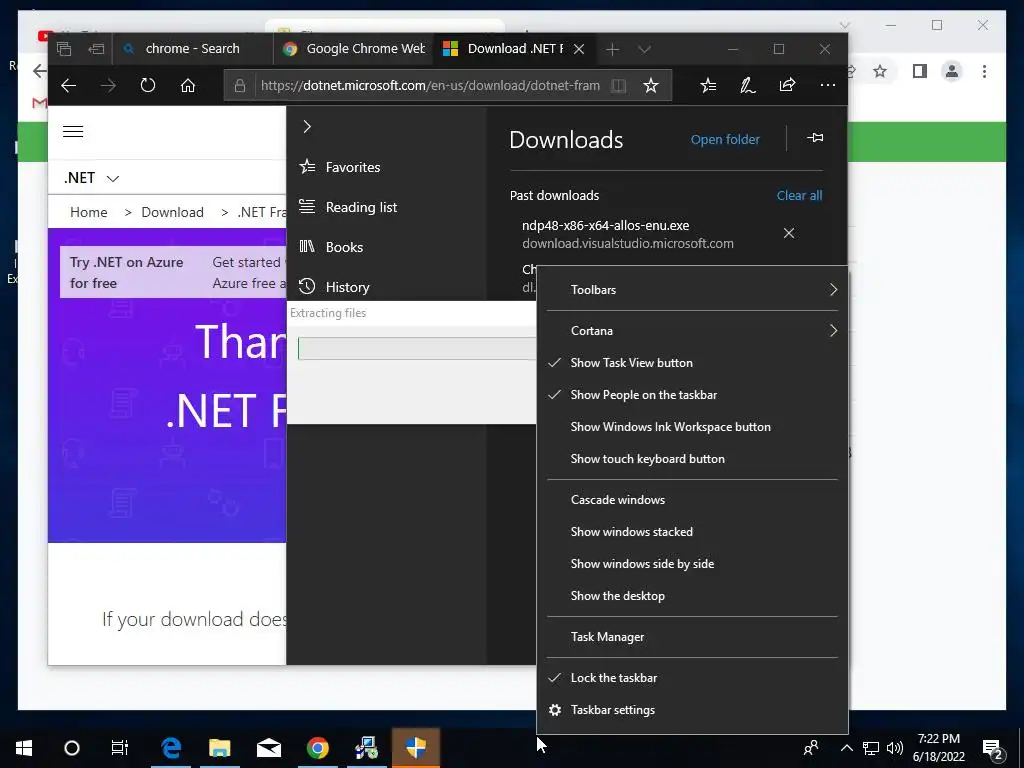The width and height of the screenshot is (1024, 768).
Task: Click Edge refresh button
Action: (x=148, y=86)
